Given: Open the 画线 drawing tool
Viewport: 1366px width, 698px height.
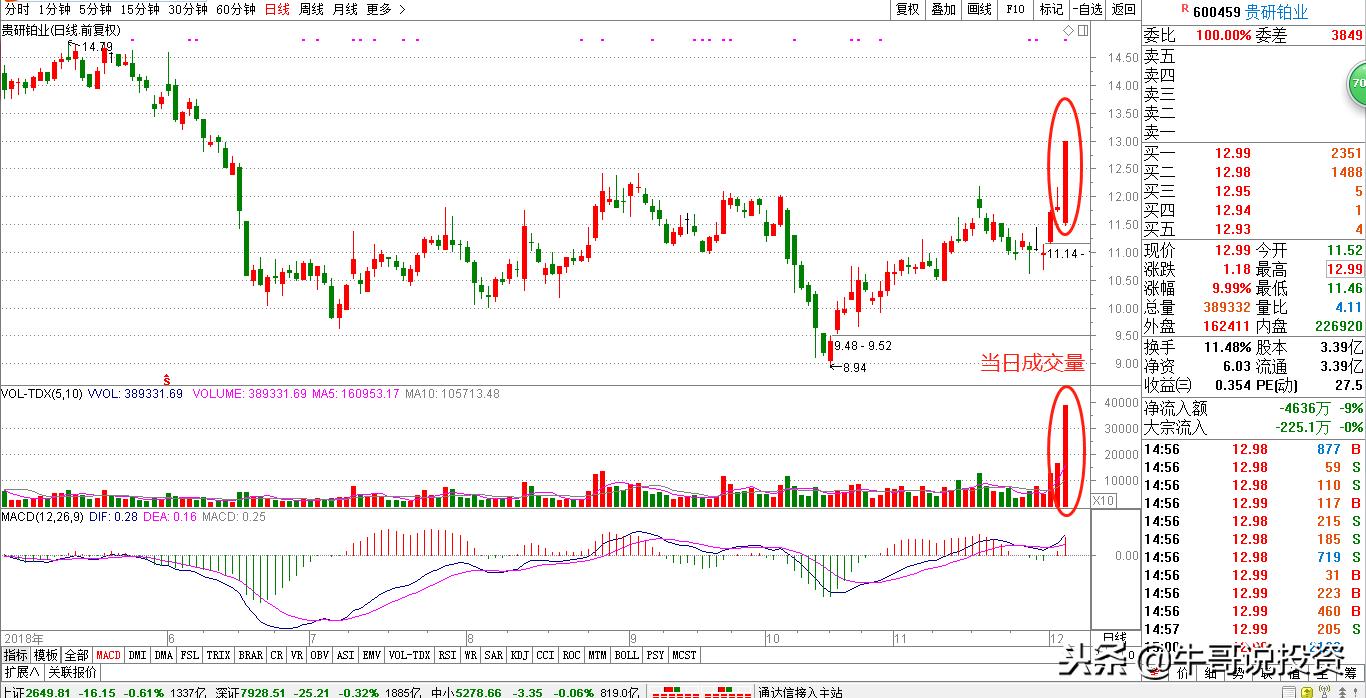Looking at the screenshot, I should (x=979, y=9).
